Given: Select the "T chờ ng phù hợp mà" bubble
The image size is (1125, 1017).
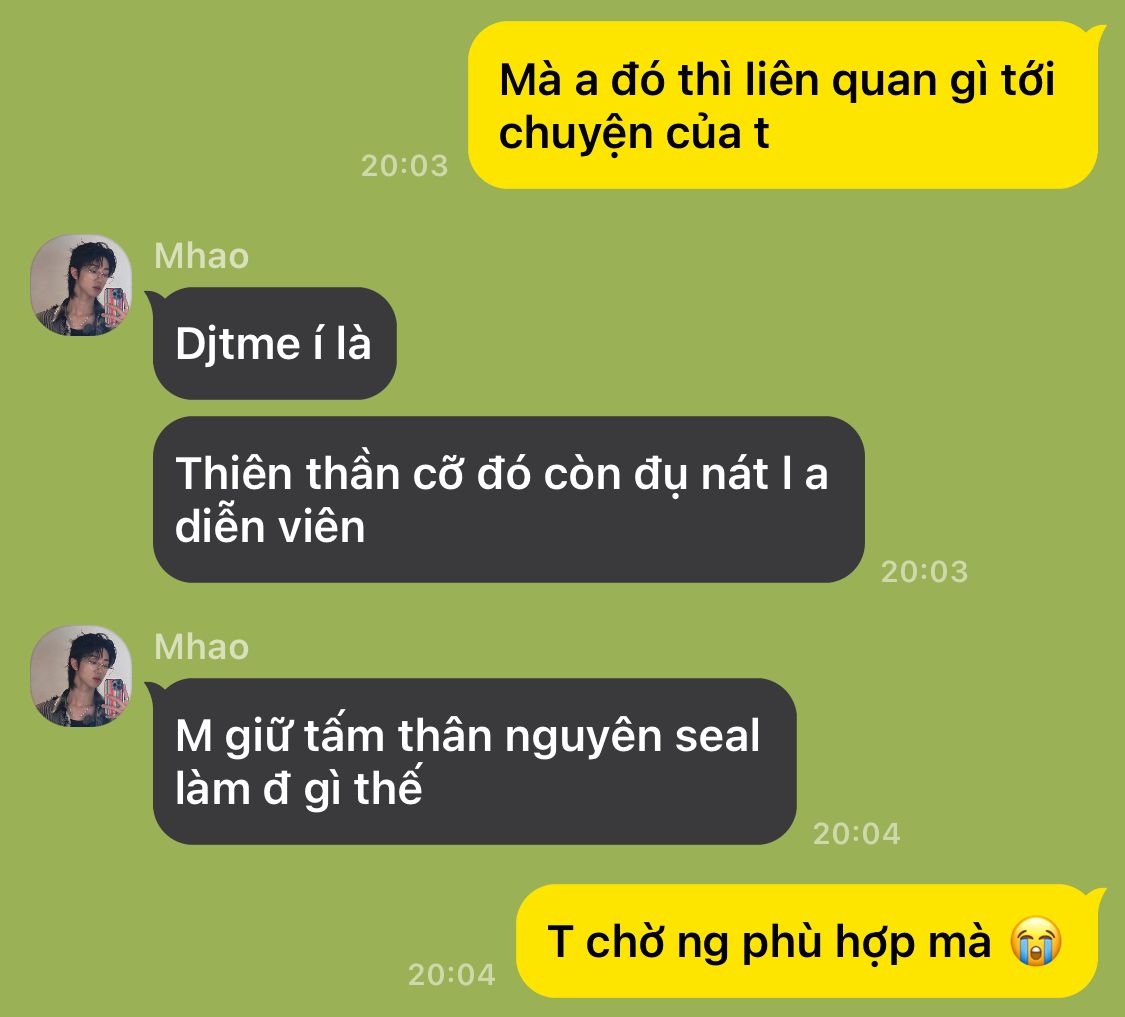Looking at the screenshot, I should 807,941.
